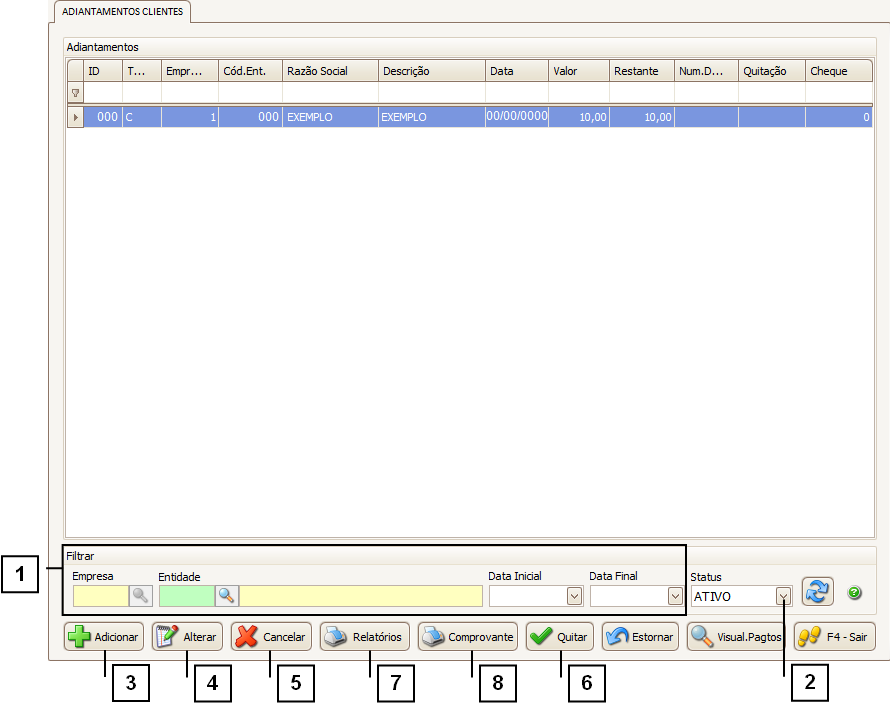Select the ADIANTAMENTOS CLIENTES tab
The image size is (890, 704).
point(122,12)
